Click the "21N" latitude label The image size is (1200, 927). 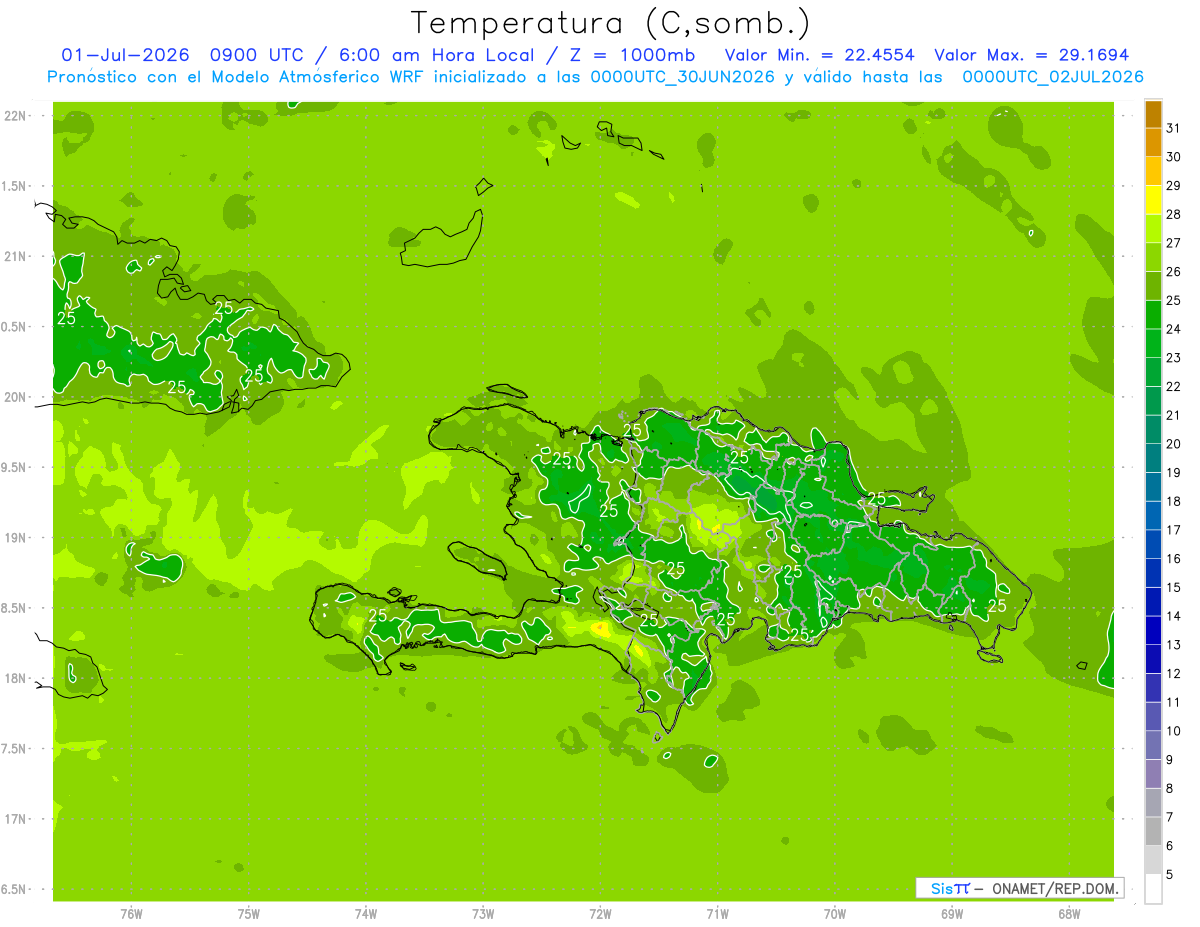(x=16, y=257)
